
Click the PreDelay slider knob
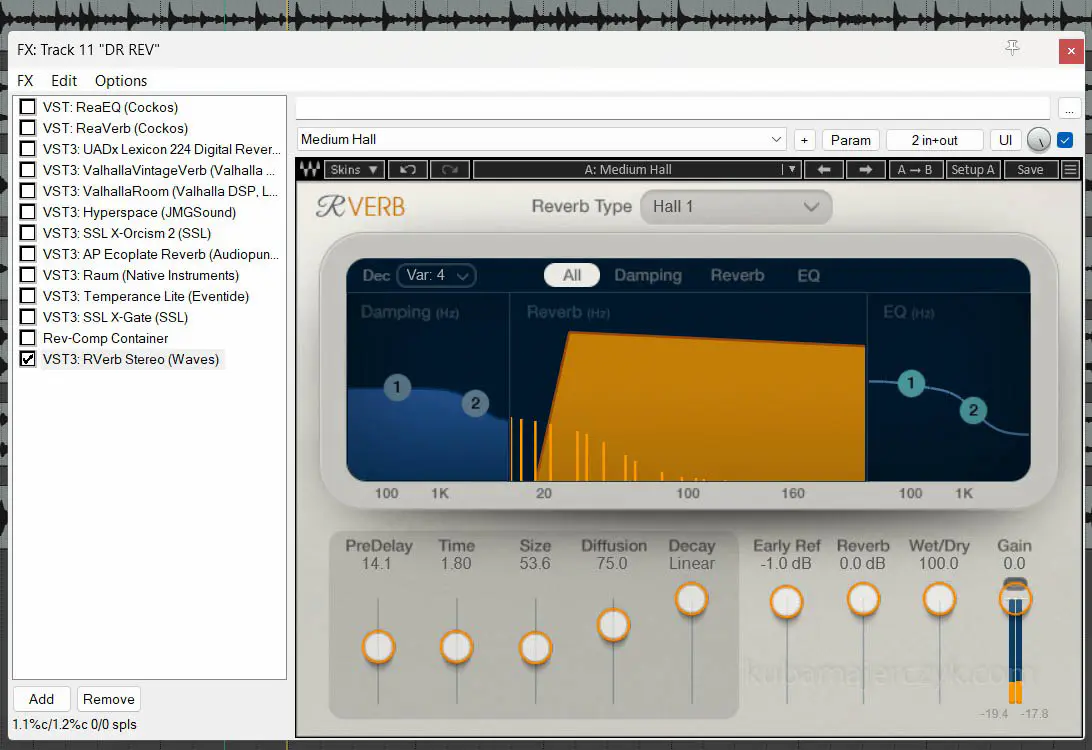[x=378, y=647]
